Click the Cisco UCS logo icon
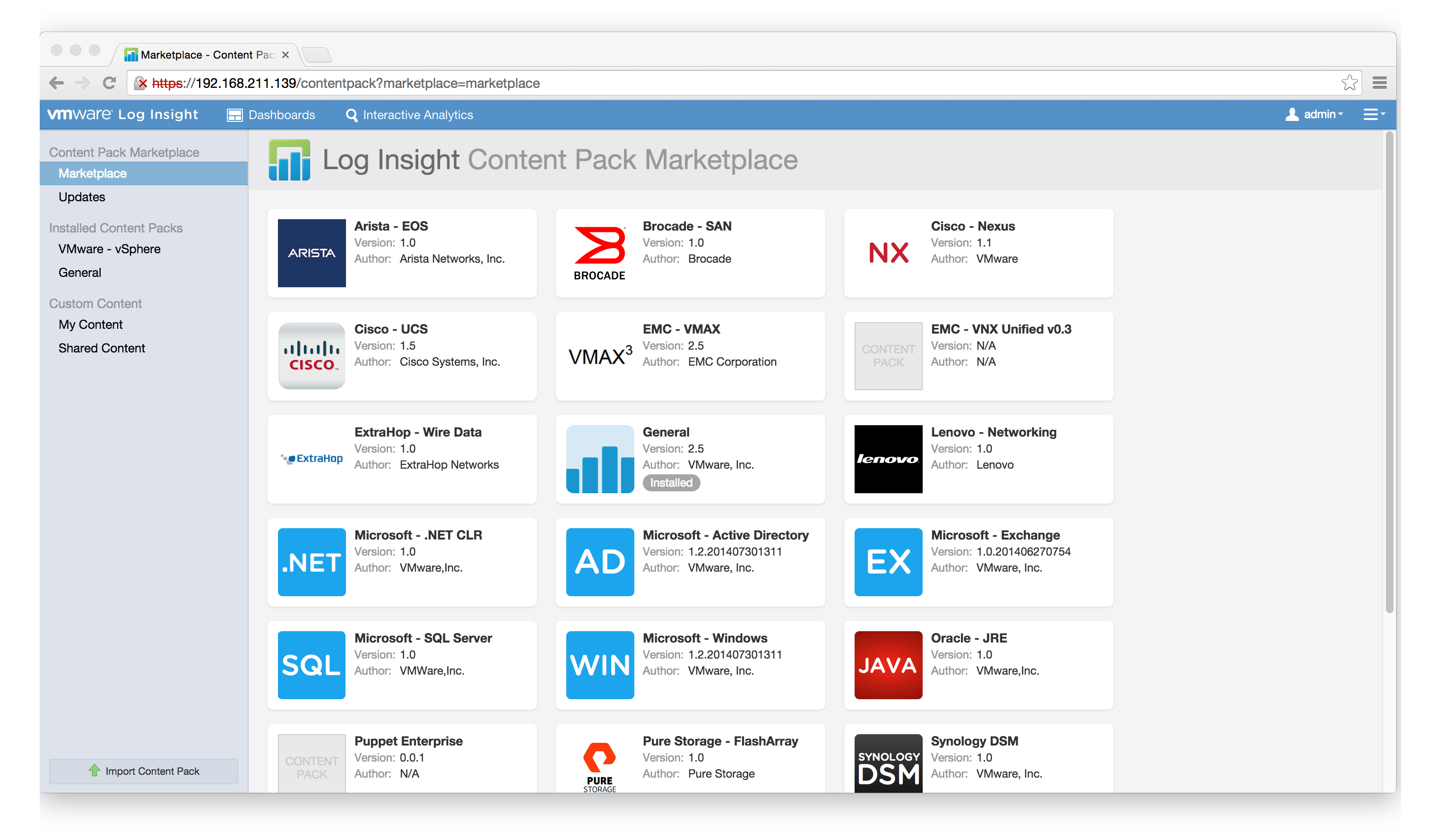 (311, 356)
